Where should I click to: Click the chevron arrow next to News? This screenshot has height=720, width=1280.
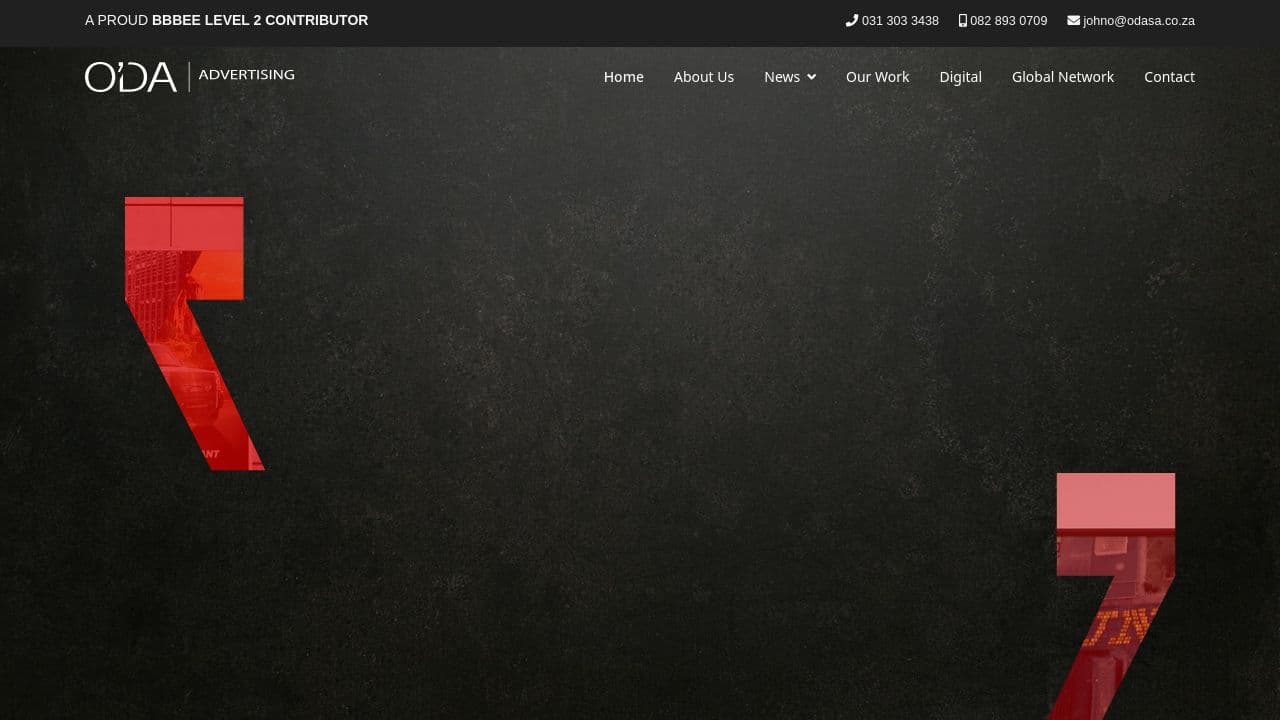pyautogui.click(x=811, y=76)
